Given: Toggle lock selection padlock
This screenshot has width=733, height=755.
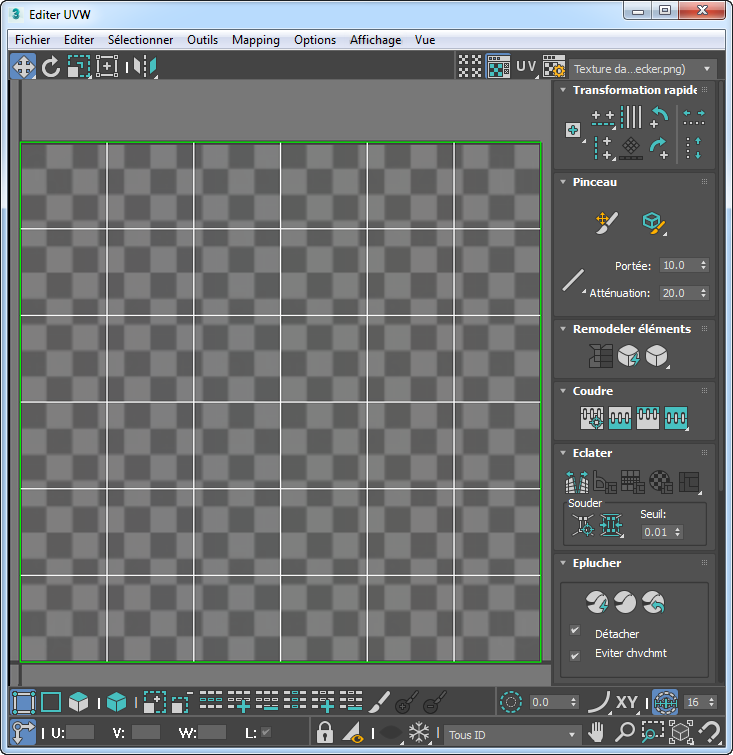Looking at the screenshot, I should click(325, 732).
